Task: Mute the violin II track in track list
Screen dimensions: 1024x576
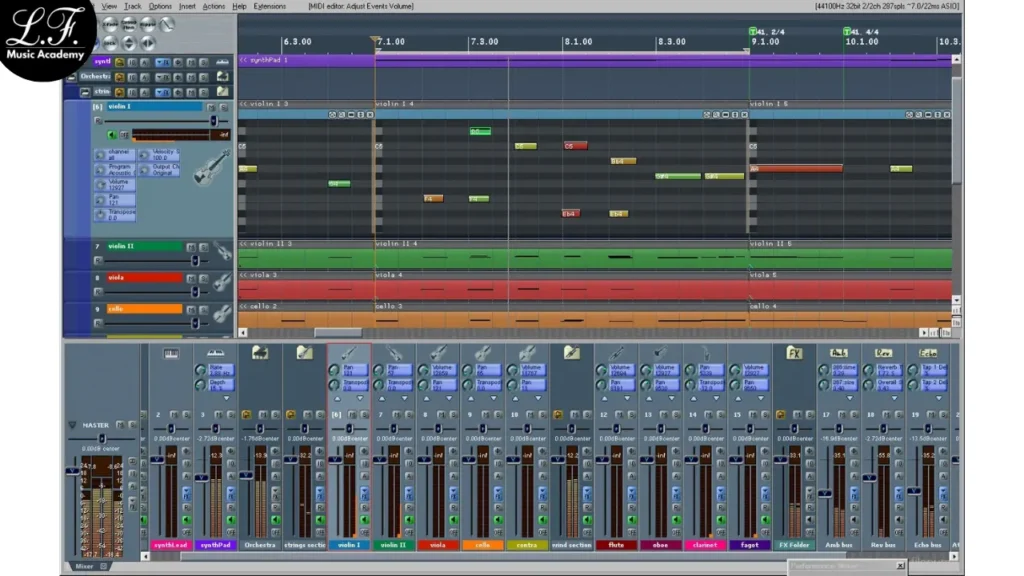Action: pos(191,246)
